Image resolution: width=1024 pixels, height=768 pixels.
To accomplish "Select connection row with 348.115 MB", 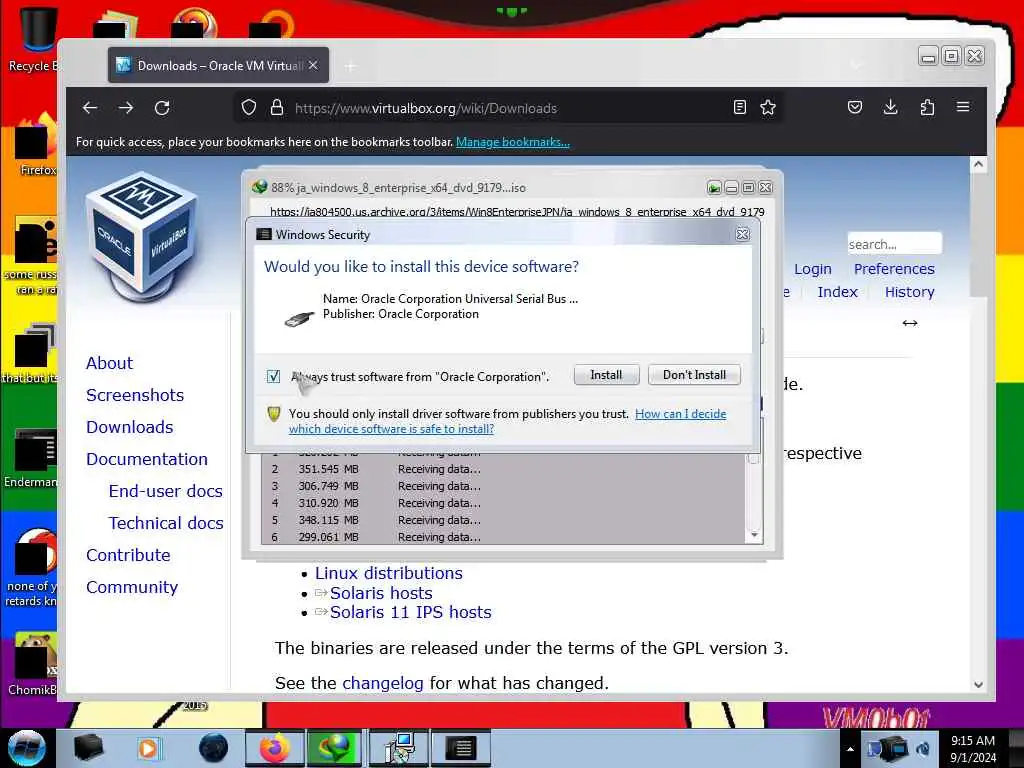I will 502,520.
